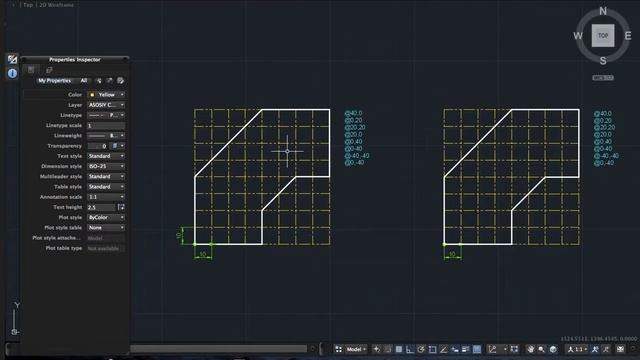640x360 pixels.
Task: Select the layers tab icon in Properties Inspector
Action: 49,70
